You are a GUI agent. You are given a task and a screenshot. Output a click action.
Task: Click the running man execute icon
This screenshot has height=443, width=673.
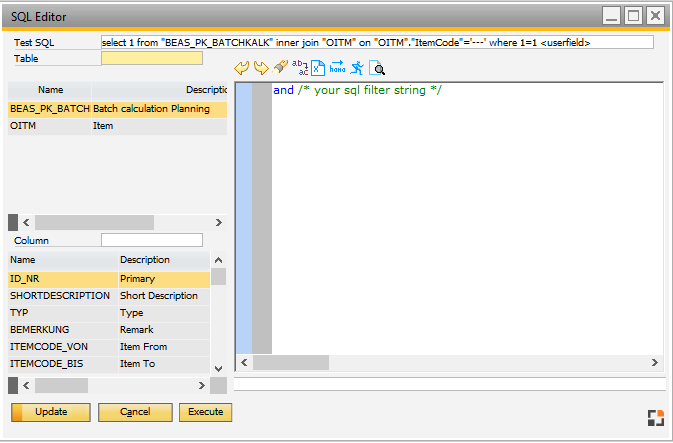pos(357,68)
